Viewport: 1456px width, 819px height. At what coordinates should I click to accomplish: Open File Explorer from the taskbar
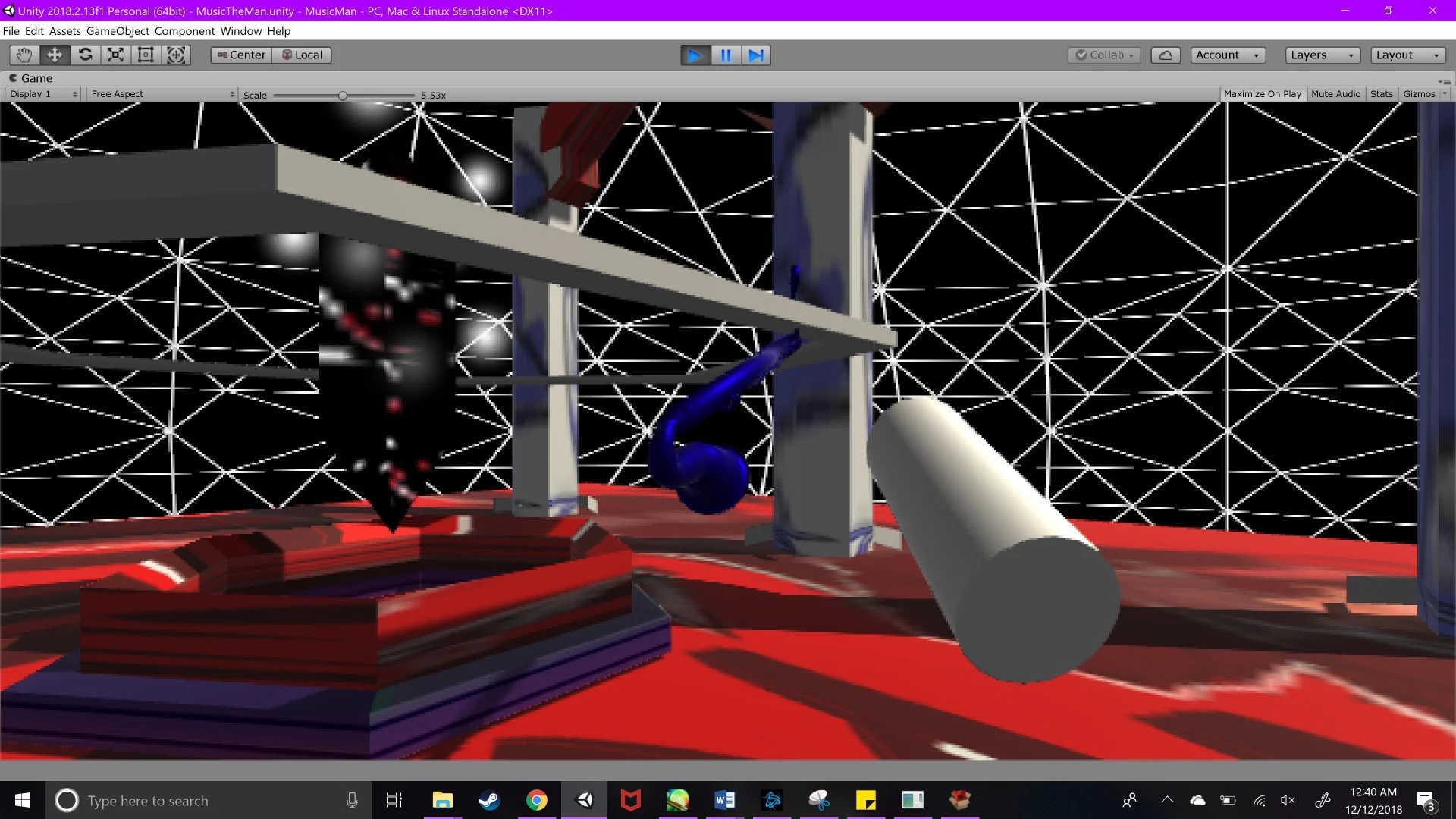point(442,800)
